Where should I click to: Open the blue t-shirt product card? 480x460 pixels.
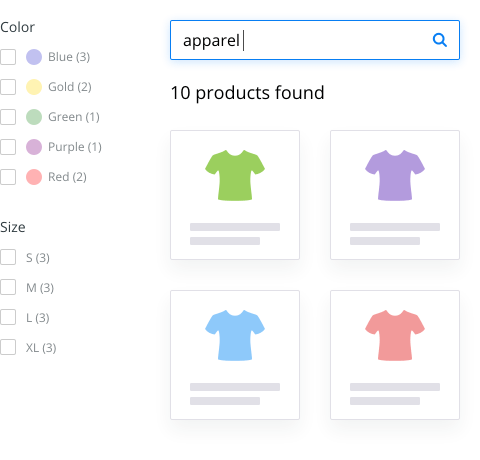click(235, 355)
